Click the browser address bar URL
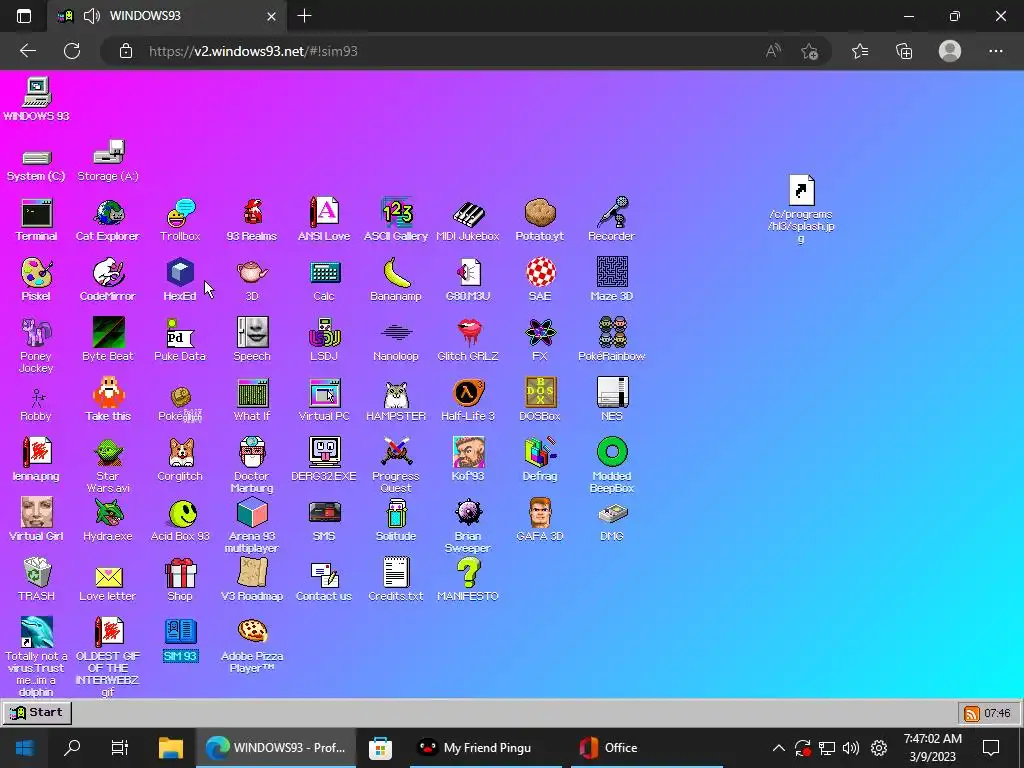Screen dimensions: 1024x768 [253, 51]
